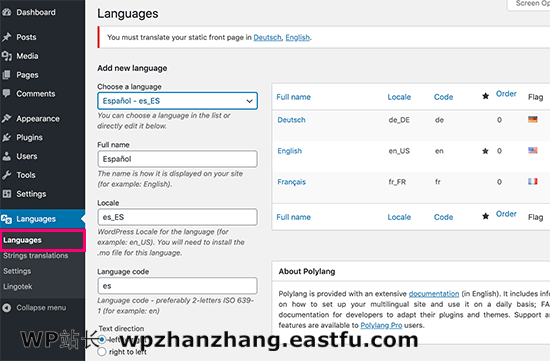Open Comments menu item
The height and width of the screenshot is (361, 550).
pos(36,94)
